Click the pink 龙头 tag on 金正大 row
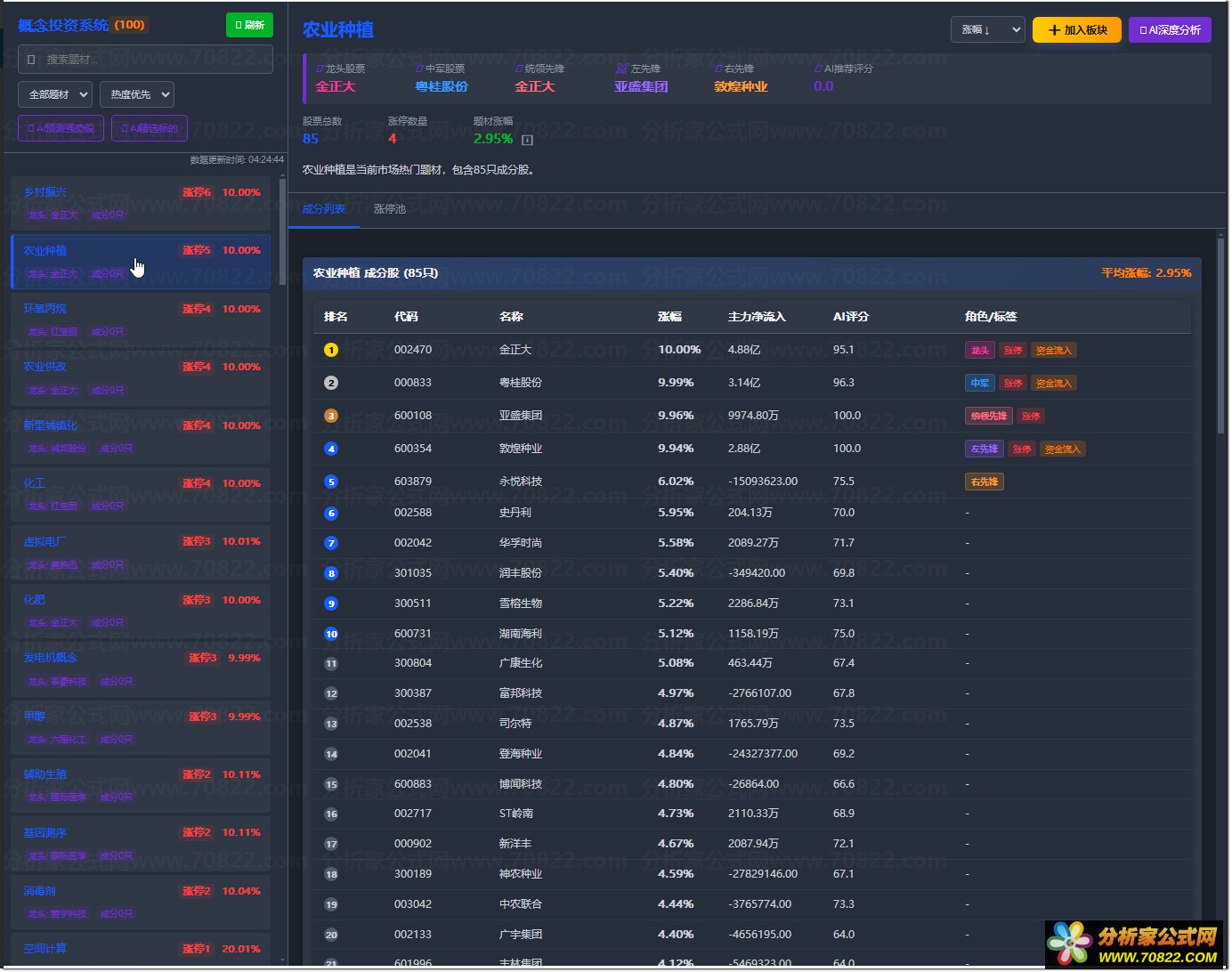The width and height of the screenshot is (1232, 972). [979, 351]
